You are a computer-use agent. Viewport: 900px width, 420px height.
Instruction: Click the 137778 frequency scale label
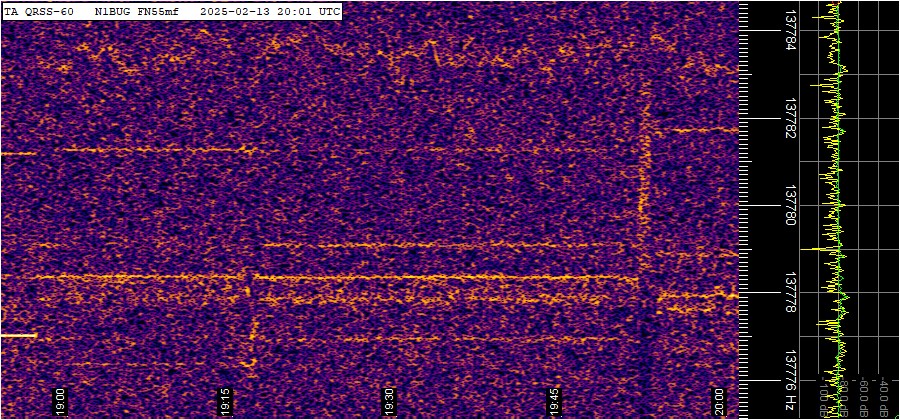790,294
